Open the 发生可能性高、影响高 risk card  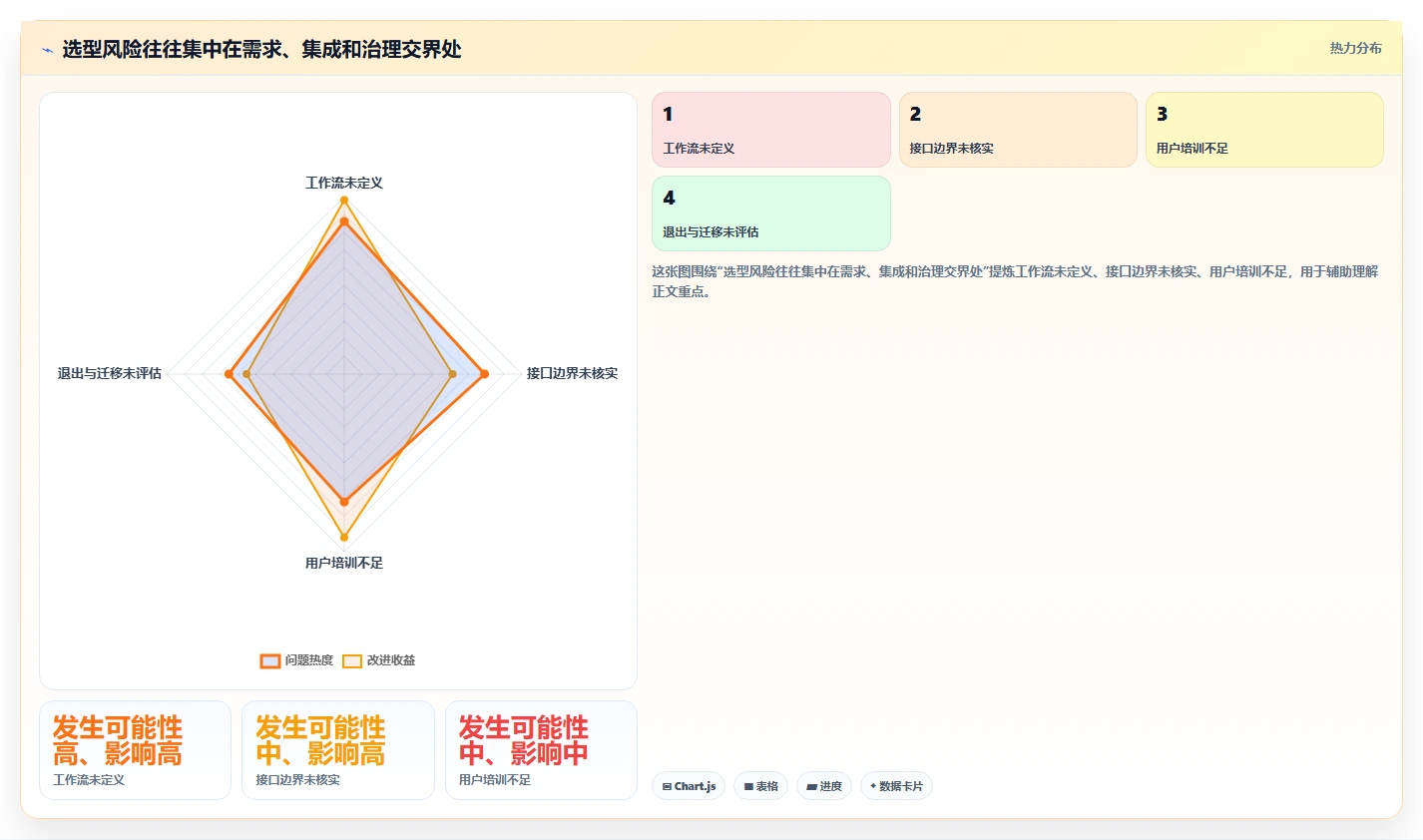[135, 750]
